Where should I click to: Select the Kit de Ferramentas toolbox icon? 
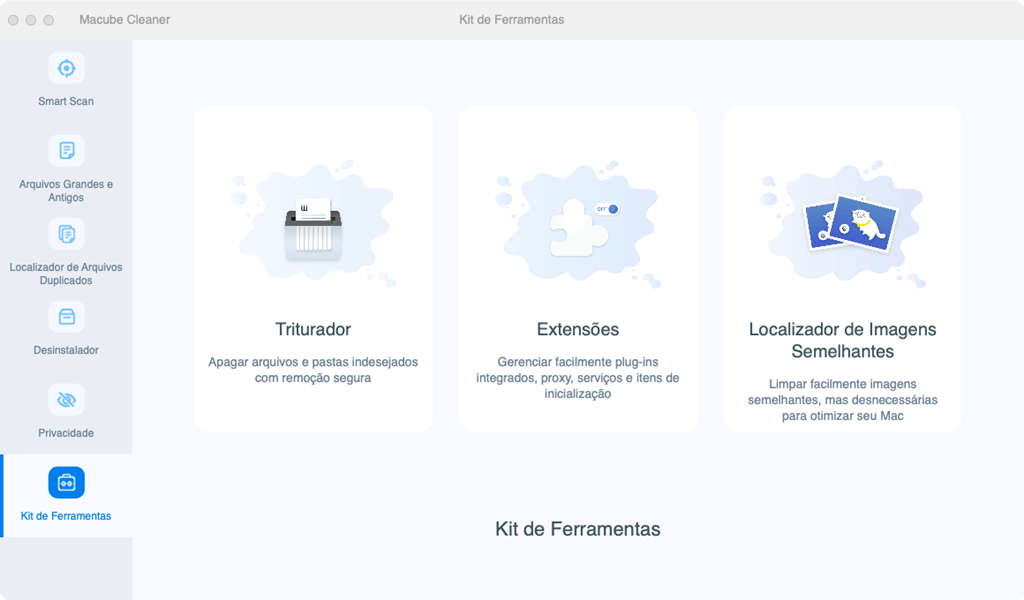tap(66, 482)
